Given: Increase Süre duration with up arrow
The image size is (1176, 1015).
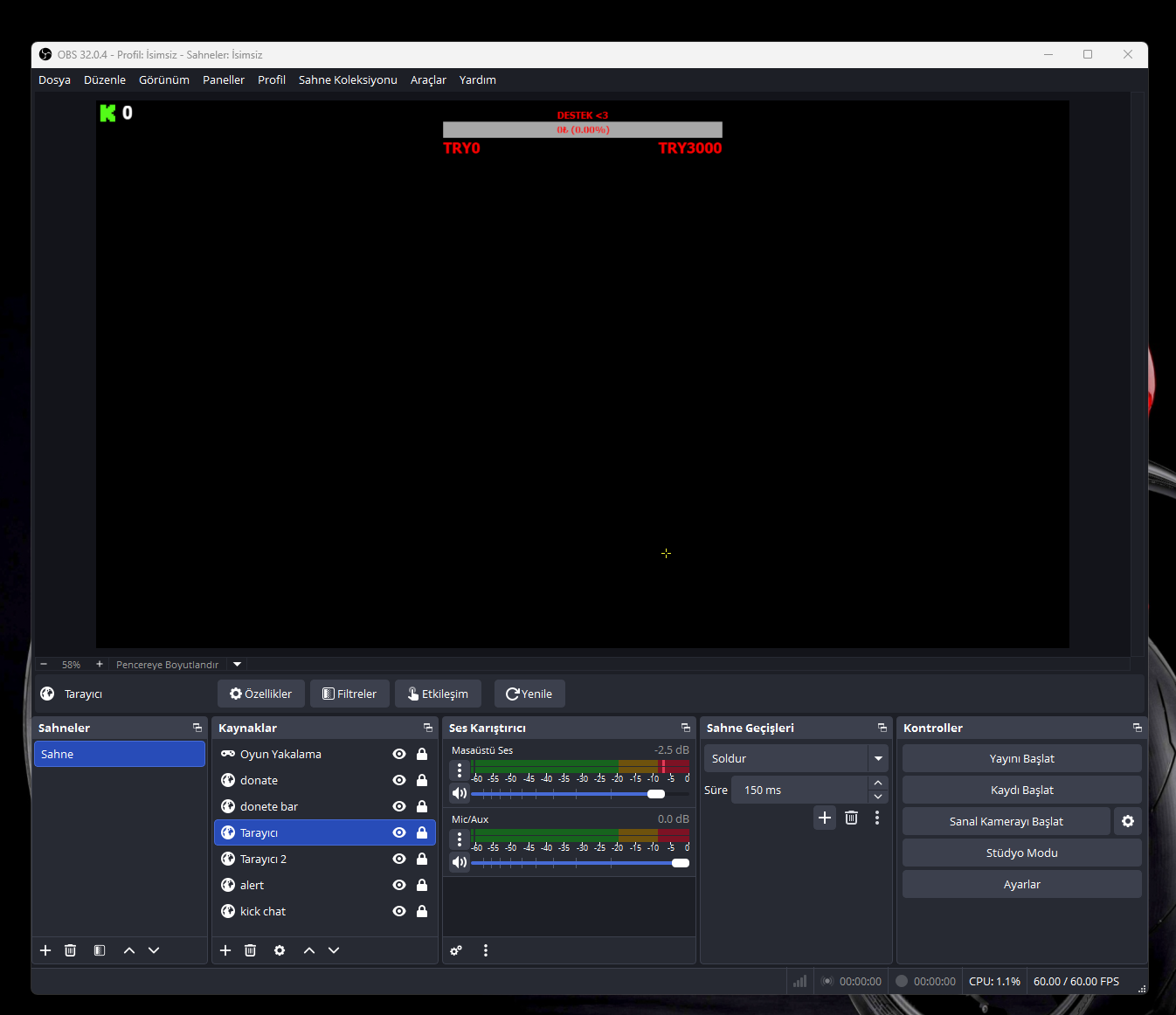Looking at the screenshot, I should pyautogui.click(x=878, y=783).
